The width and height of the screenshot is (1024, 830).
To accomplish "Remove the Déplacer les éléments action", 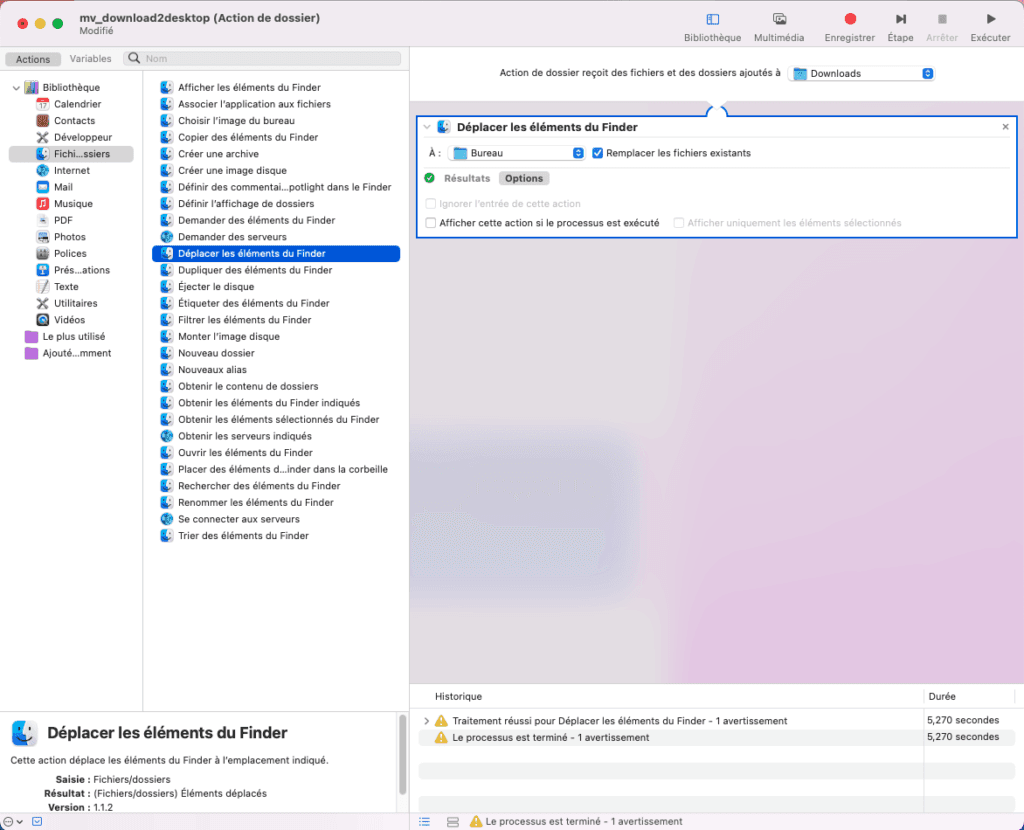I will pos(1006,127).
